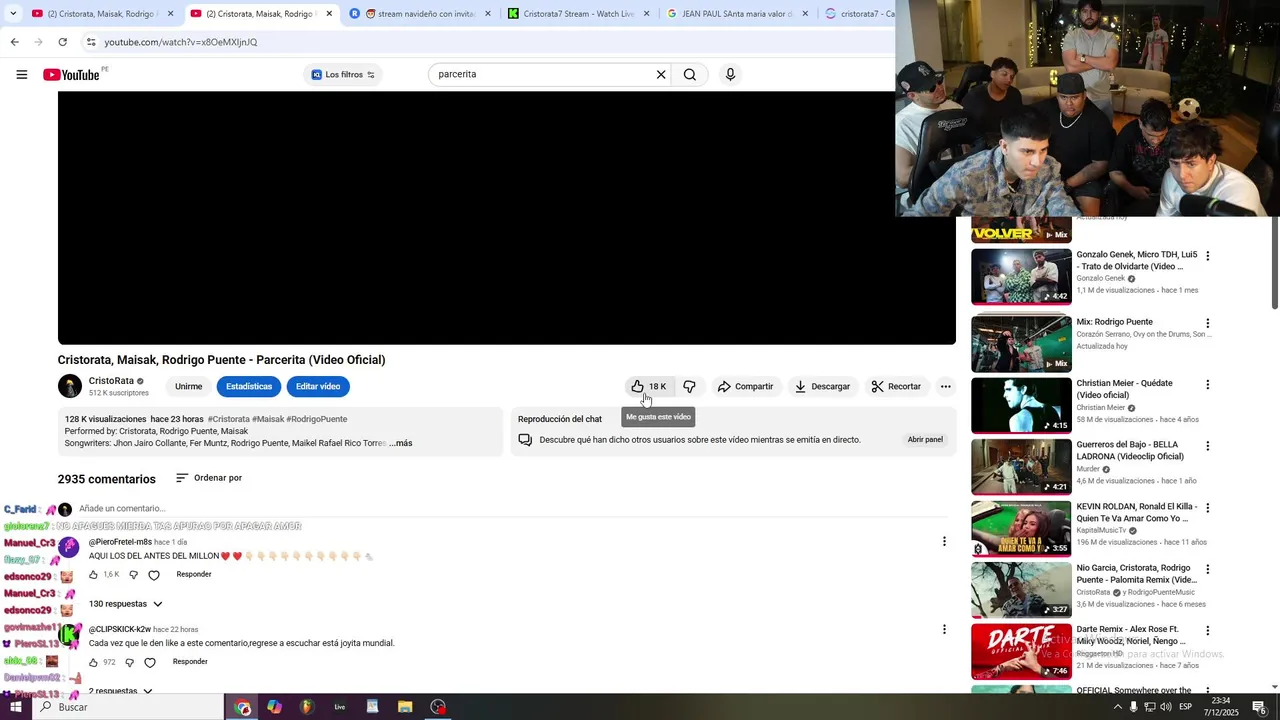
Task: Dislike the PieroFretel-m8s comment
Action: [133, 575]
